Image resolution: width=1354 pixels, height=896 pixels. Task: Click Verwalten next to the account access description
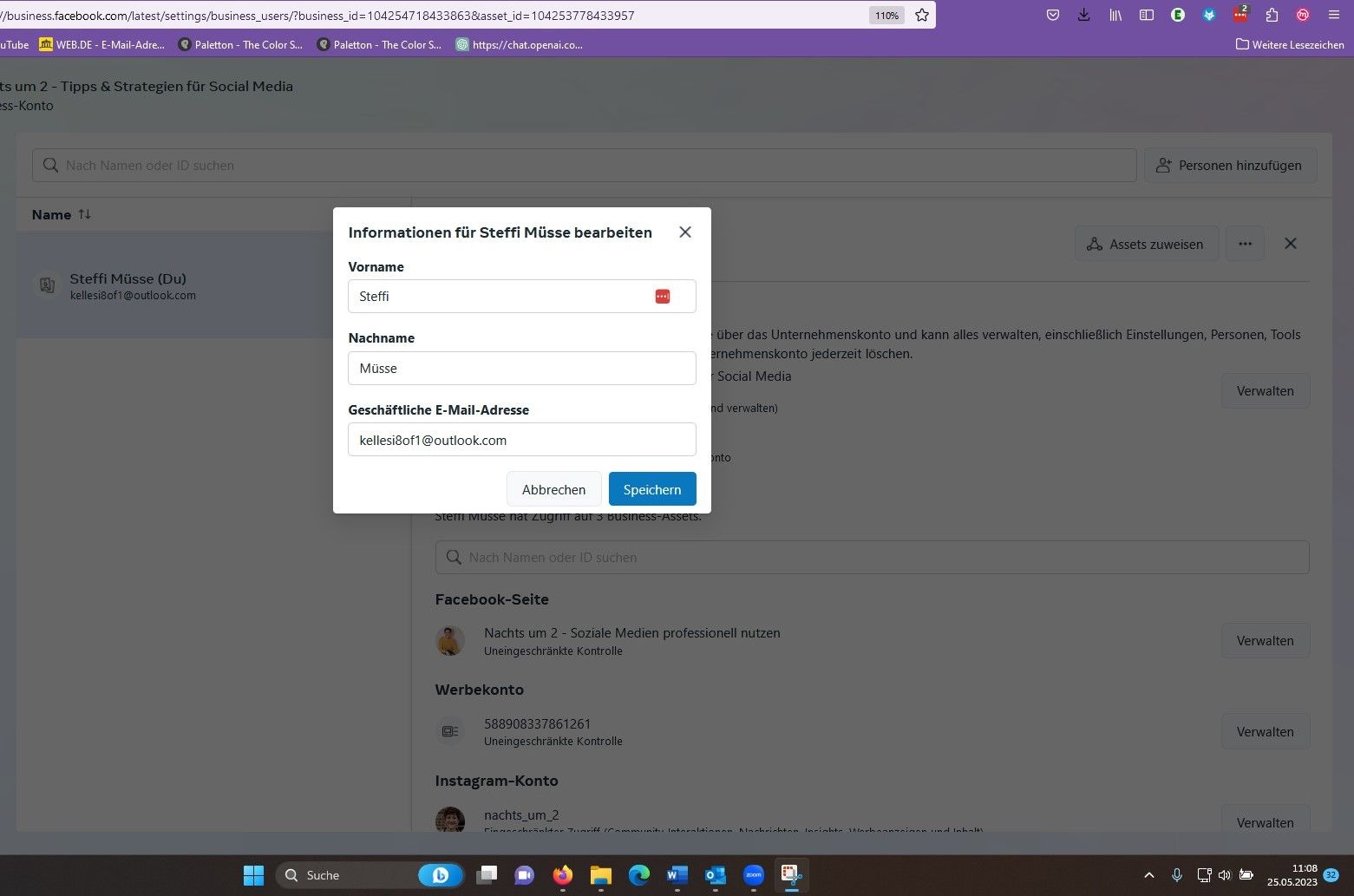1266,390
